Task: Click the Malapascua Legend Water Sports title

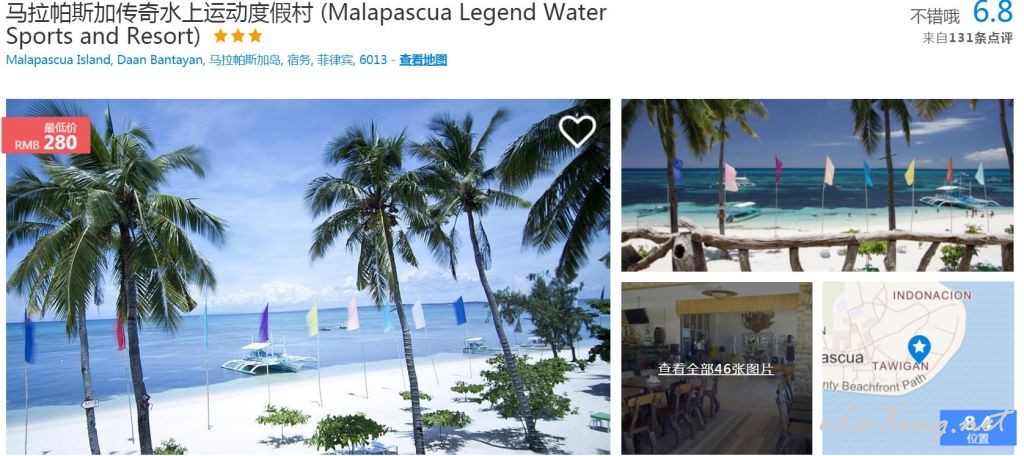Action: tap(306, 23)
